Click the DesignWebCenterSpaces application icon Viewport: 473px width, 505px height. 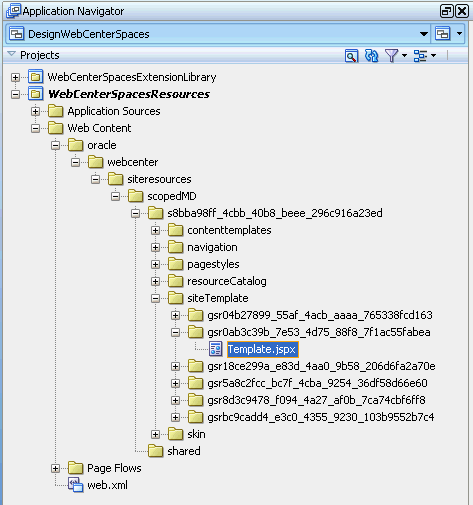click(17, 34)
